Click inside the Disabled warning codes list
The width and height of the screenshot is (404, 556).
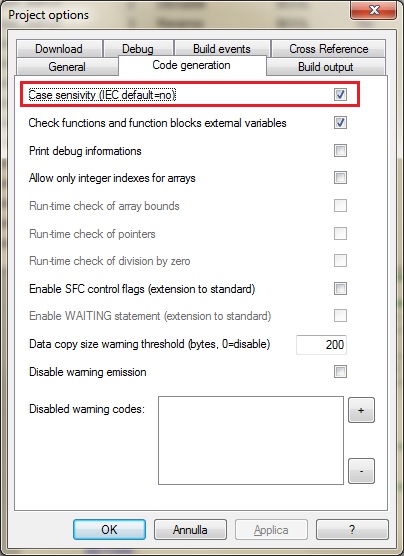tap(251, 440)
